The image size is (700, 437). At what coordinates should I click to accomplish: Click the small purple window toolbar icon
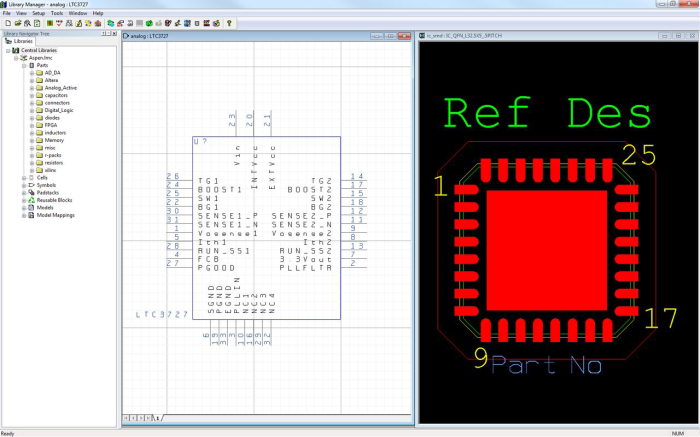point(130,23)
